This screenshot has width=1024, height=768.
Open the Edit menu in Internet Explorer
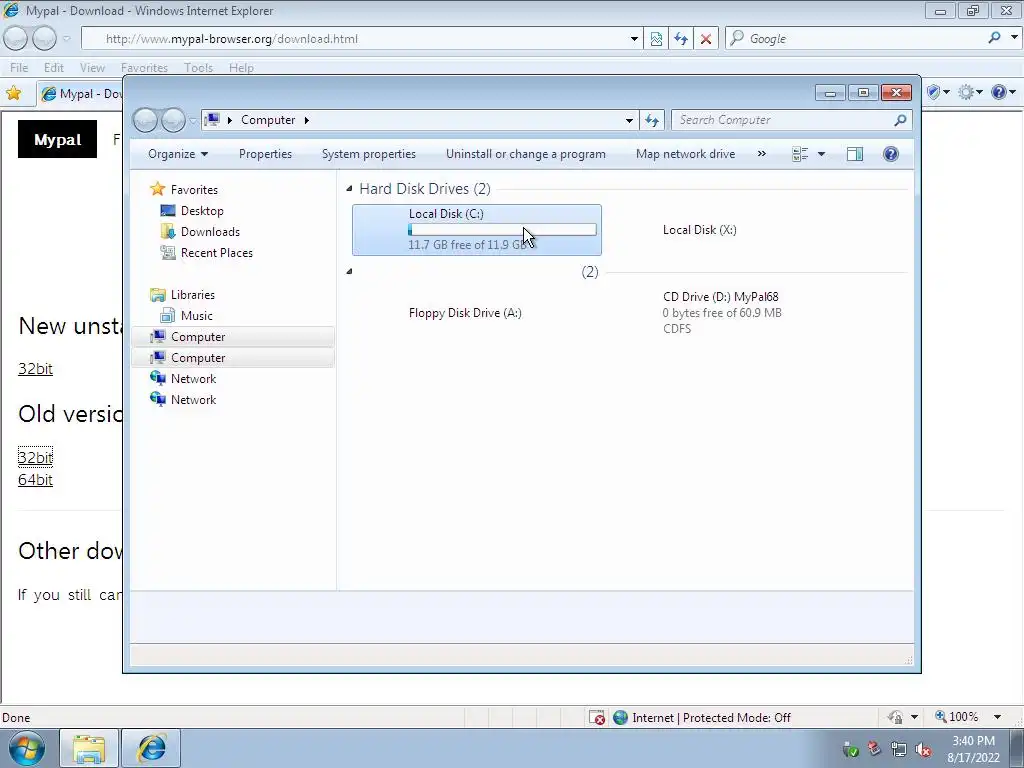click(x=54, y=68)
